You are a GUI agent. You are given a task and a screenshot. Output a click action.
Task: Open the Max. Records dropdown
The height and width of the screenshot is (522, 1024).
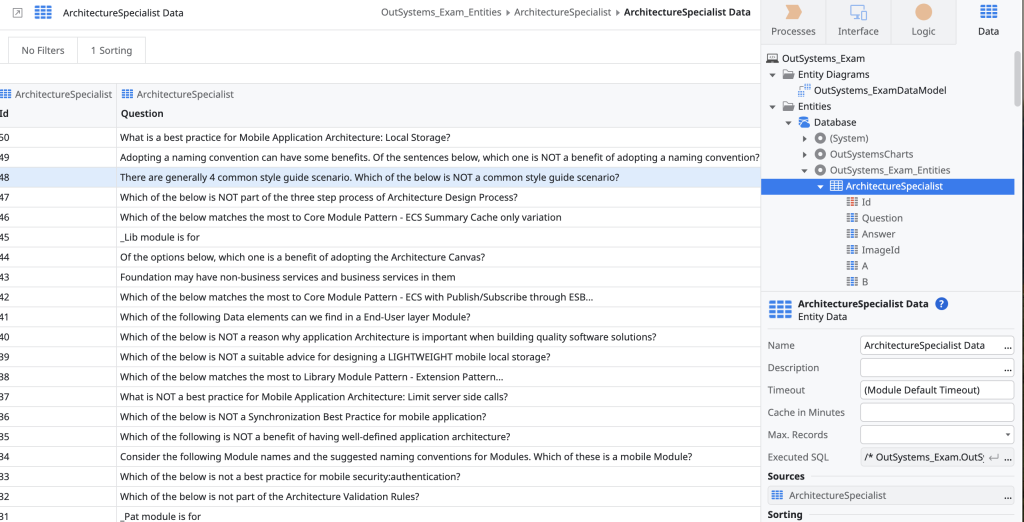(1007, 435)
